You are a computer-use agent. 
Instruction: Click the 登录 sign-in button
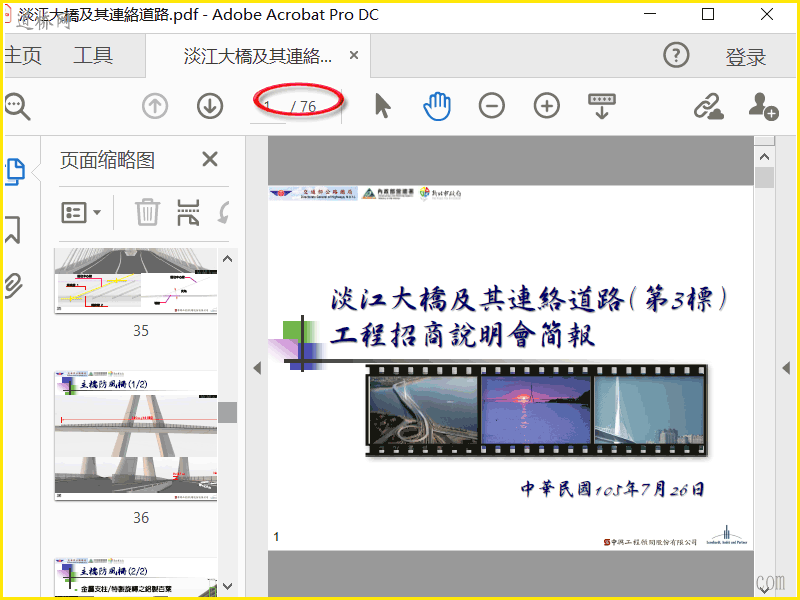[746, 57]
